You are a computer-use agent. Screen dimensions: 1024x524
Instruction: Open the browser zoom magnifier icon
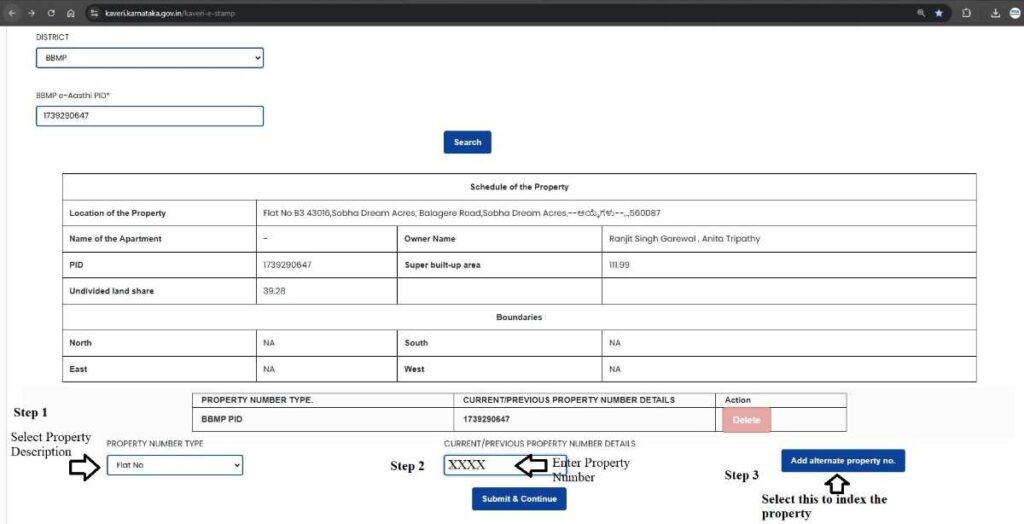[920, 13]
